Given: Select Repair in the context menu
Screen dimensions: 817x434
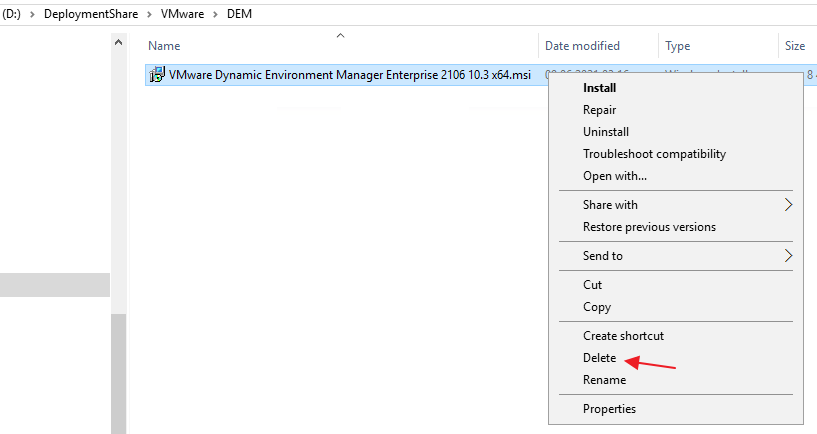Looking at the screenshot, I should click(599, 110).
